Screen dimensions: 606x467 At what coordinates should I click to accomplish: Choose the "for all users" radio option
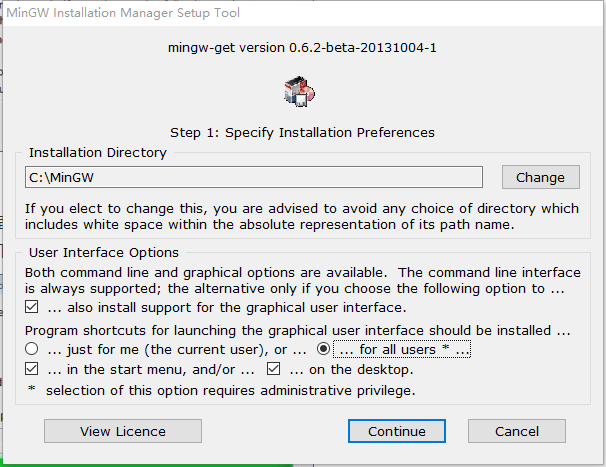click(x=323, y=350)
